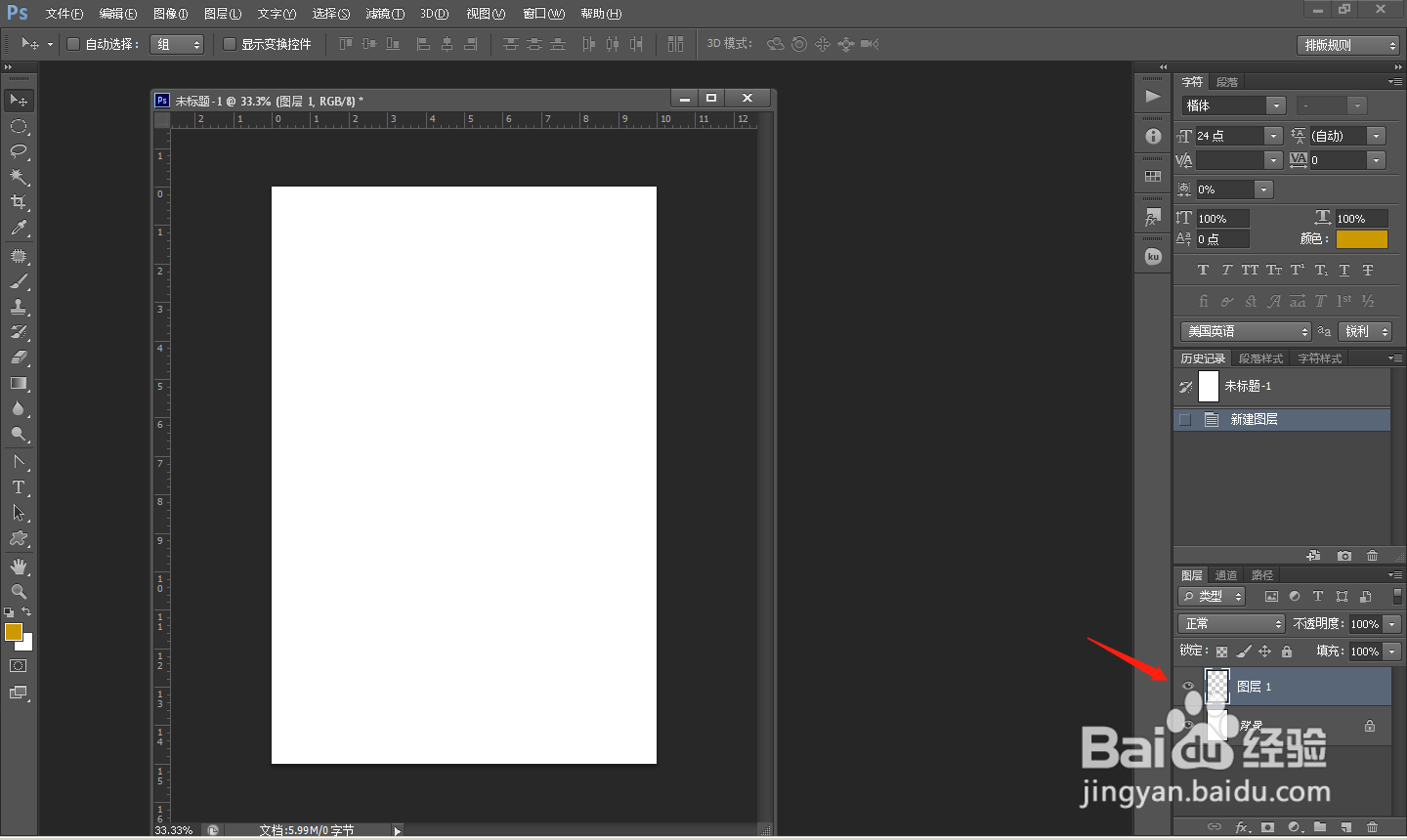Viewport: 1407px width, 840px height.
Task: Open the layer filter type dropdown
Action: pyautogui.click(x=1212, y=597)
